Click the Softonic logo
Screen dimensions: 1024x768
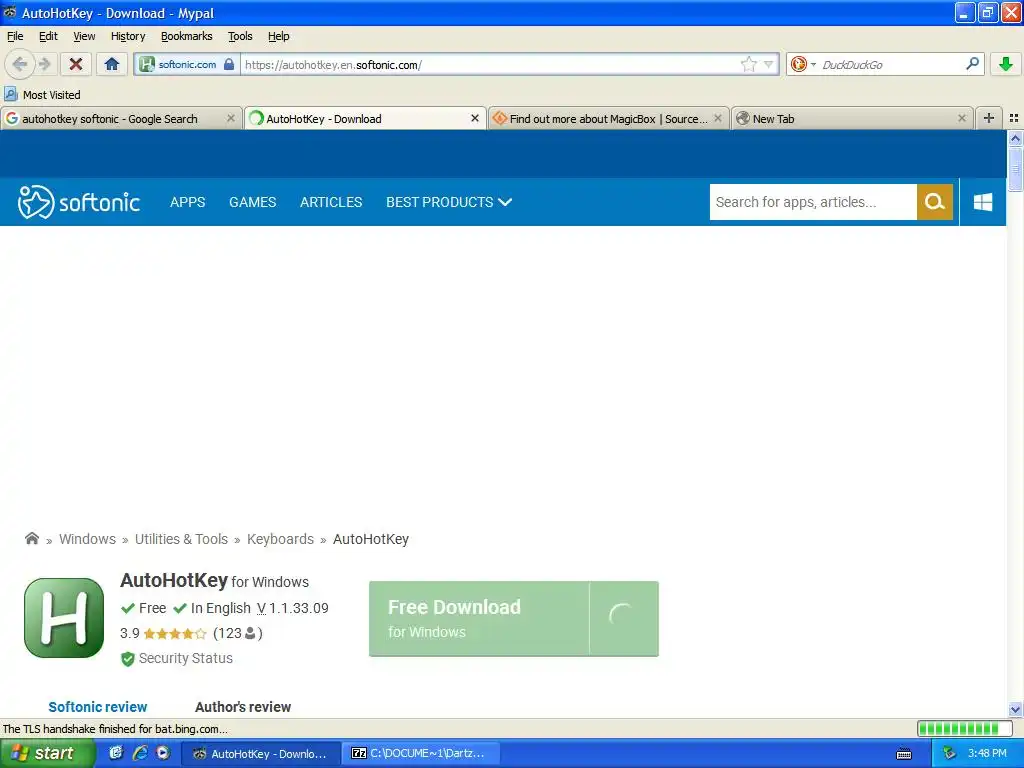[x=78, y=202]
